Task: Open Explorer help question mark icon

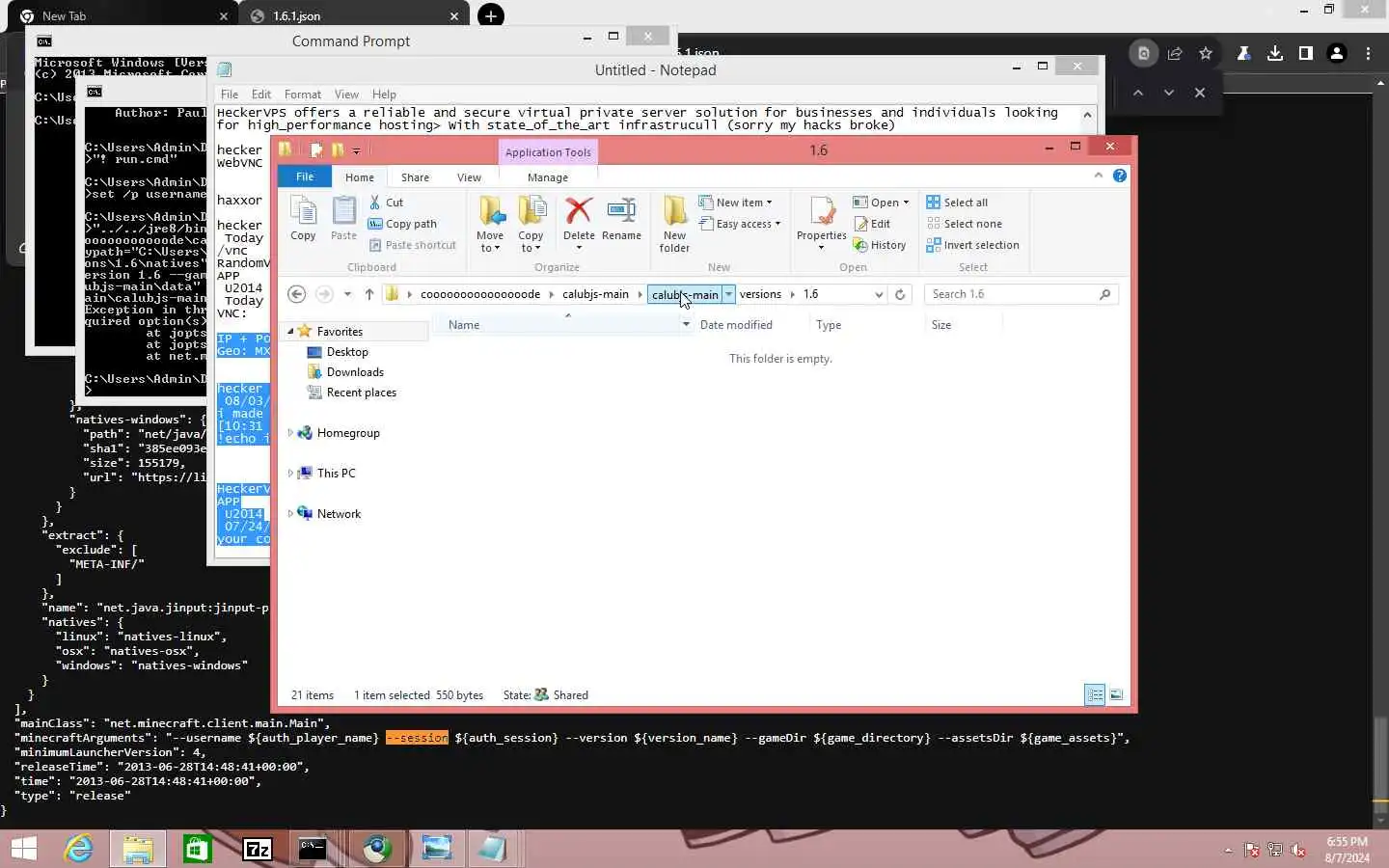Action: tap(1119, 176)
